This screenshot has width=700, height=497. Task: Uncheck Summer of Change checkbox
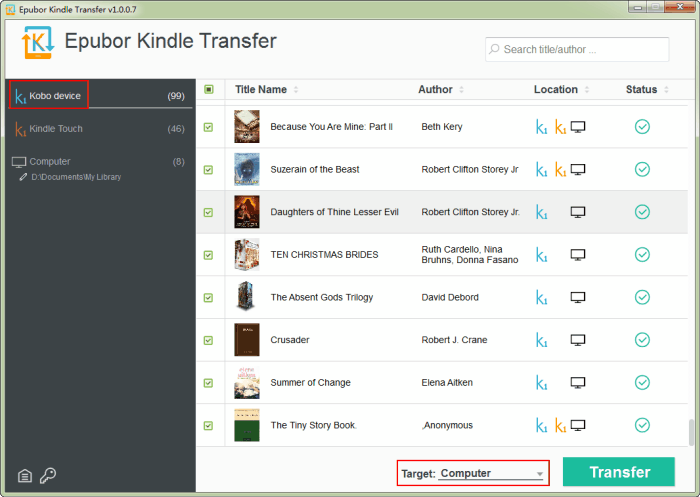[x=208, y=383]
